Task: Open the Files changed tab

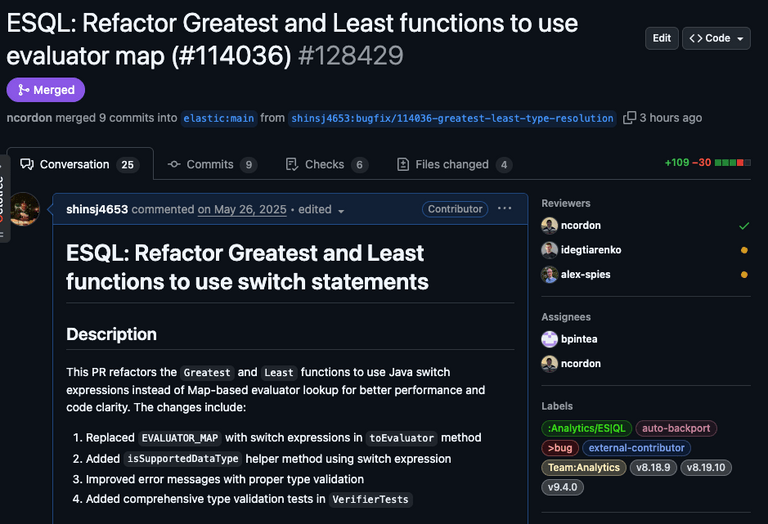Action: pyautogui.click(x=454, y=164)
